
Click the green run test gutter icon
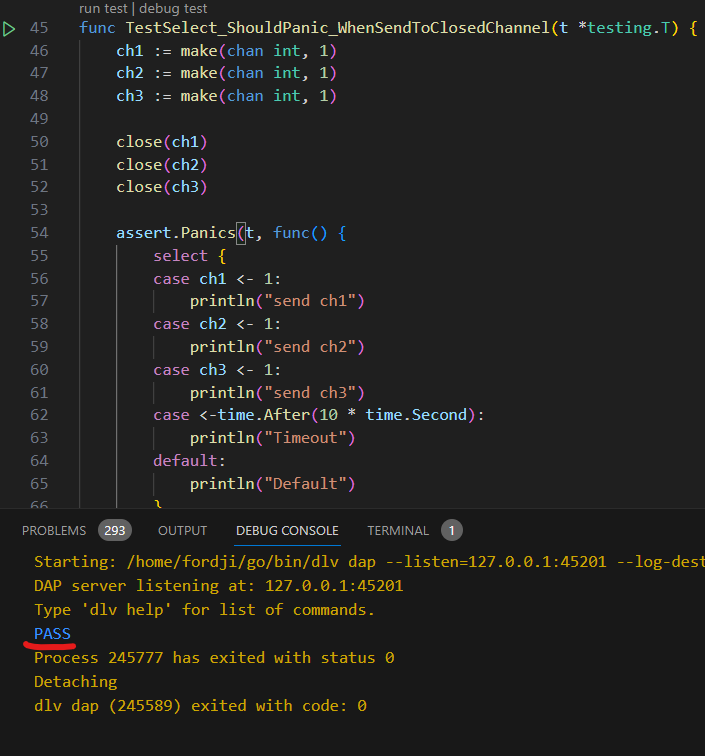[x=10, y=29]
